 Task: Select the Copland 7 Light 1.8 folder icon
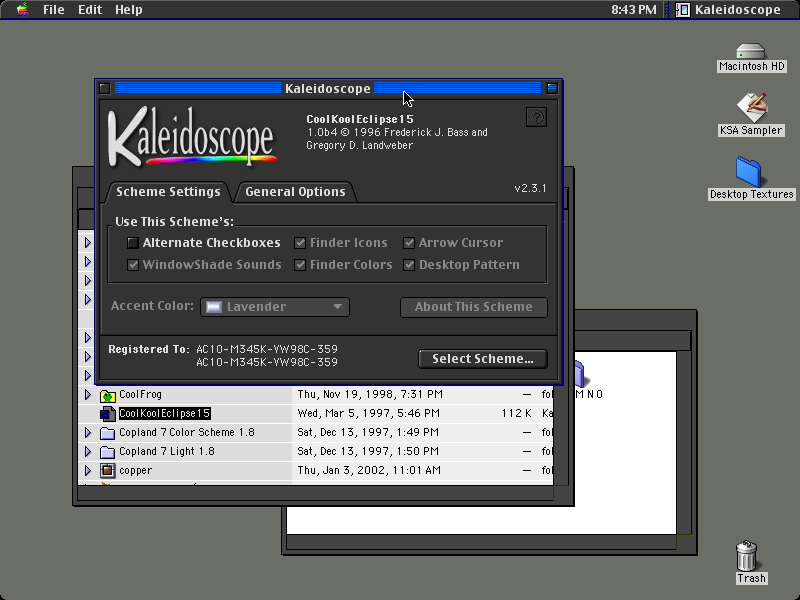pyautogui.click(x=108, y=452)
